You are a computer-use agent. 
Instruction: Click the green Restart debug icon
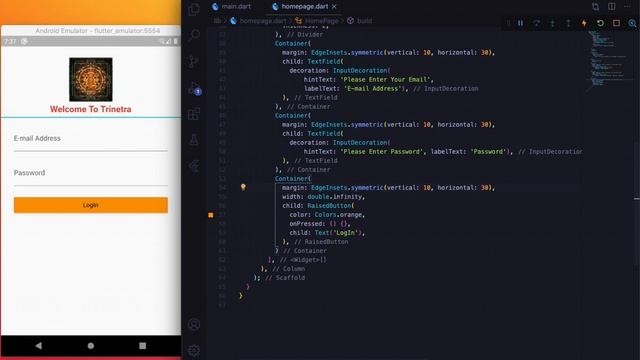click(x=600, y=23)
